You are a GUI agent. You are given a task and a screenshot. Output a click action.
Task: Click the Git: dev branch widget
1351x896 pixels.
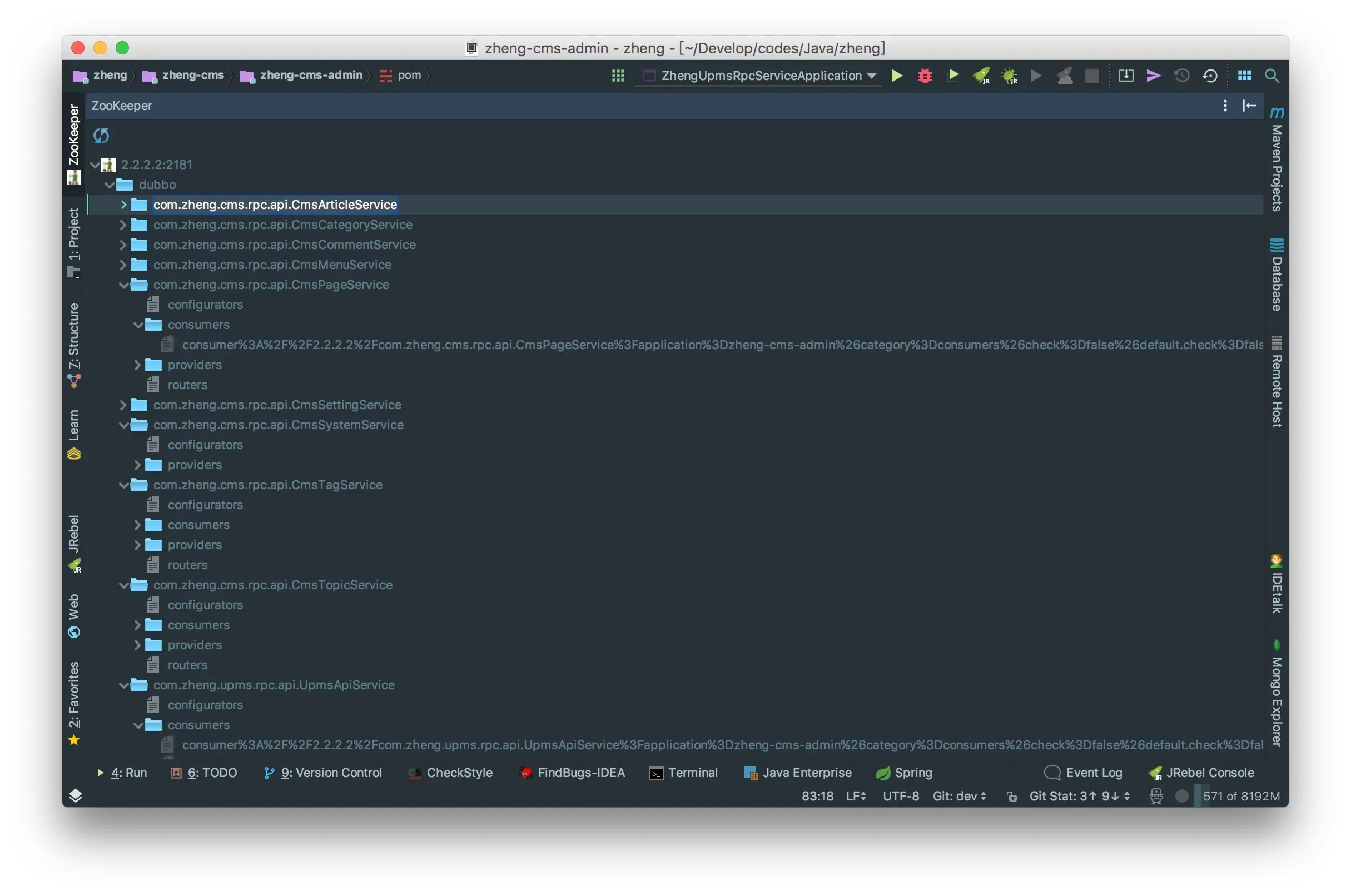pos(959,796)
